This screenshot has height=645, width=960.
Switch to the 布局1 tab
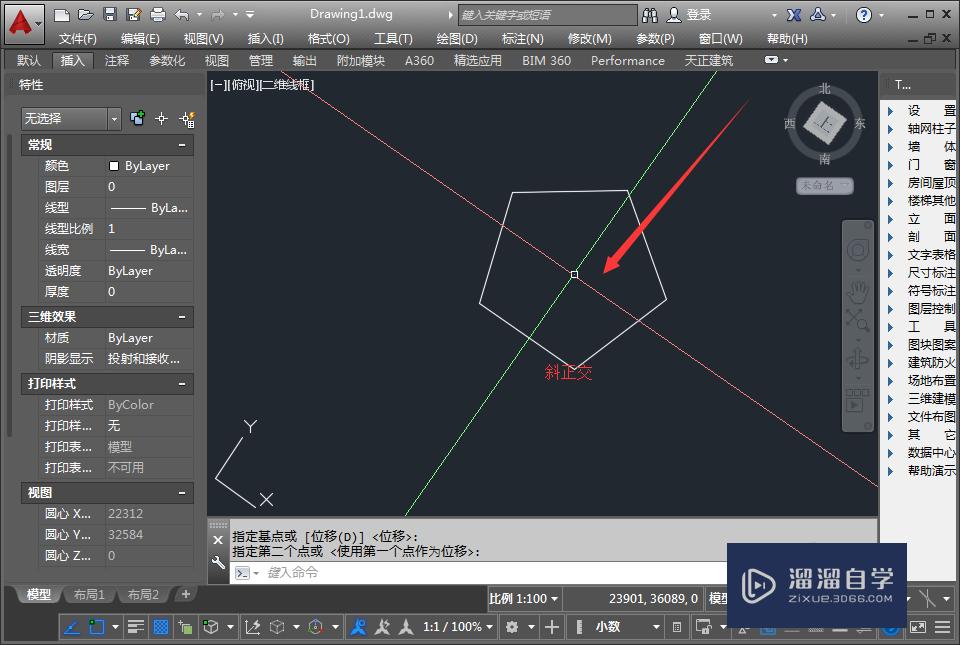pos(89,594)
